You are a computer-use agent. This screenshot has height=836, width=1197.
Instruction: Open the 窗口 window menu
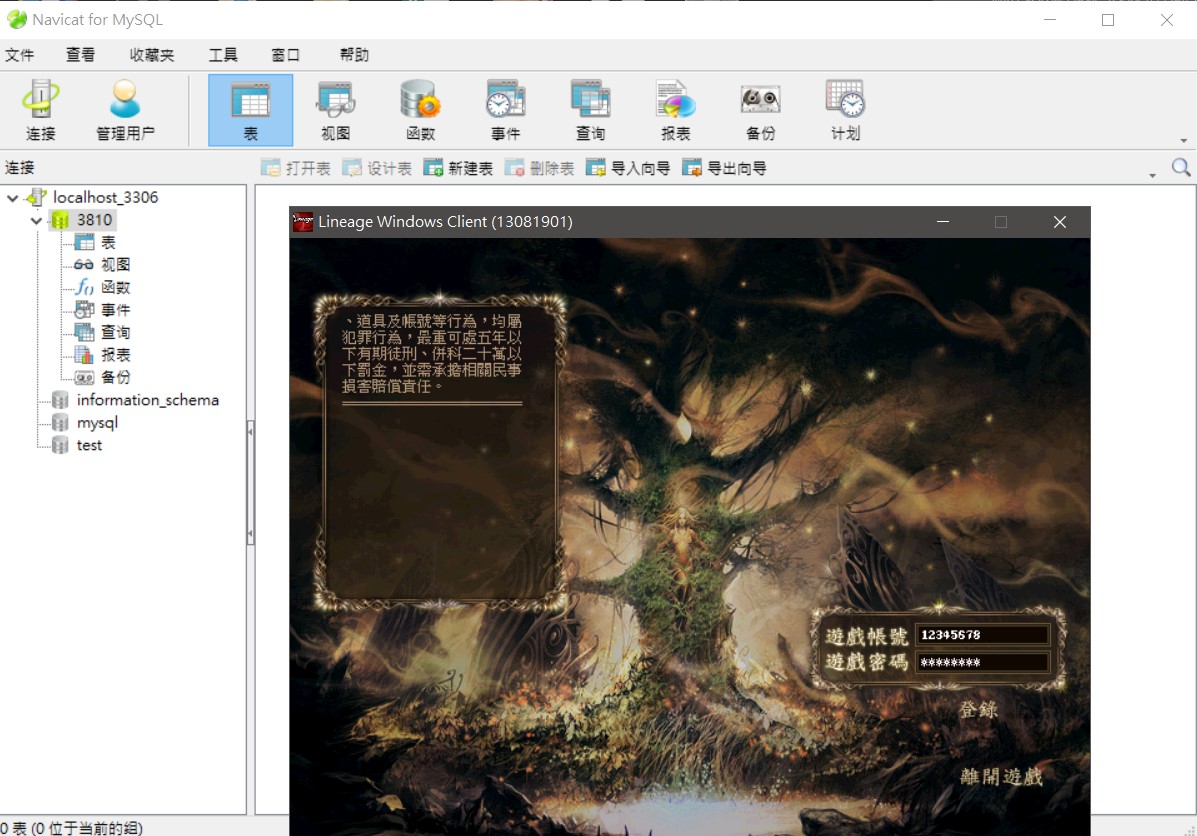click(x=286, y=55)
